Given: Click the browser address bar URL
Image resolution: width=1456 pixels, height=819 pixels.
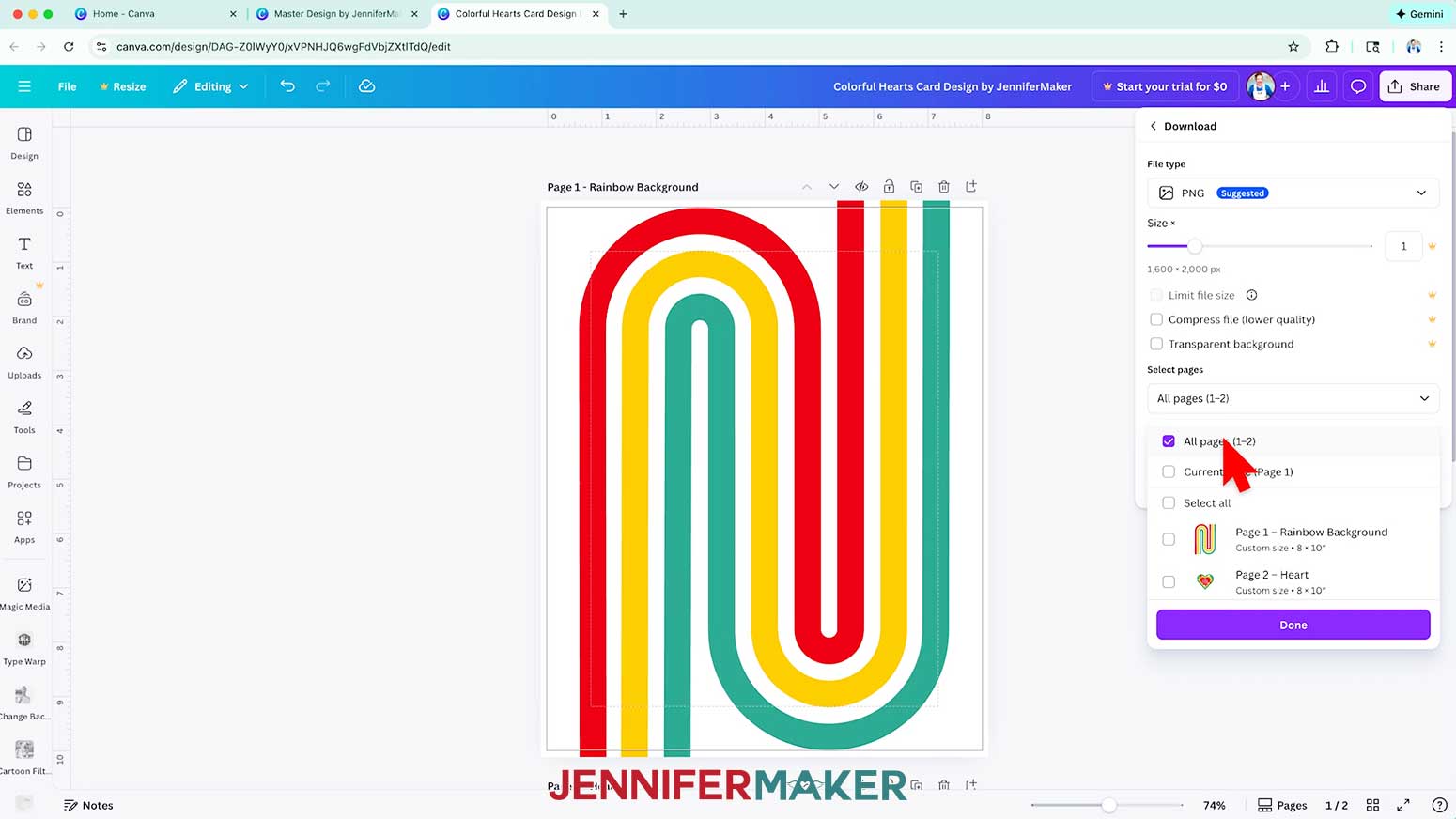Looking at the screenshot, I should click(x=284, y=46).
